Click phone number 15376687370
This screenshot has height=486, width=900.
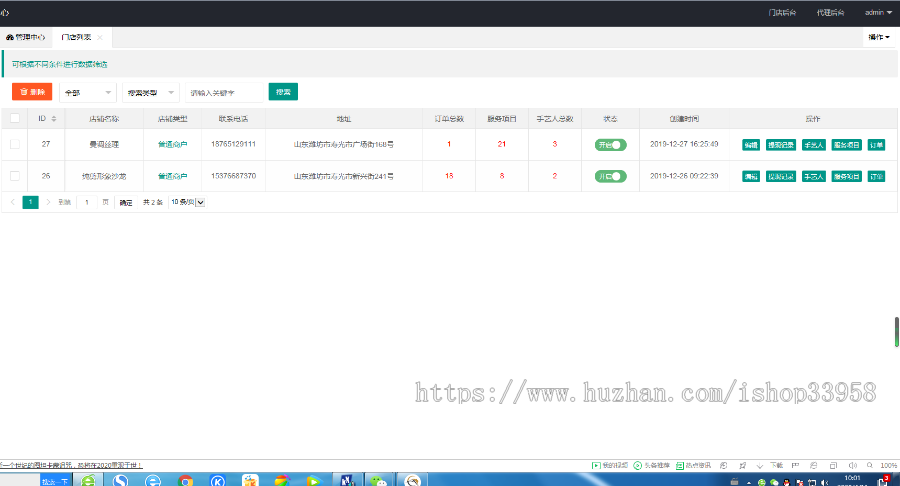[233, 176]
